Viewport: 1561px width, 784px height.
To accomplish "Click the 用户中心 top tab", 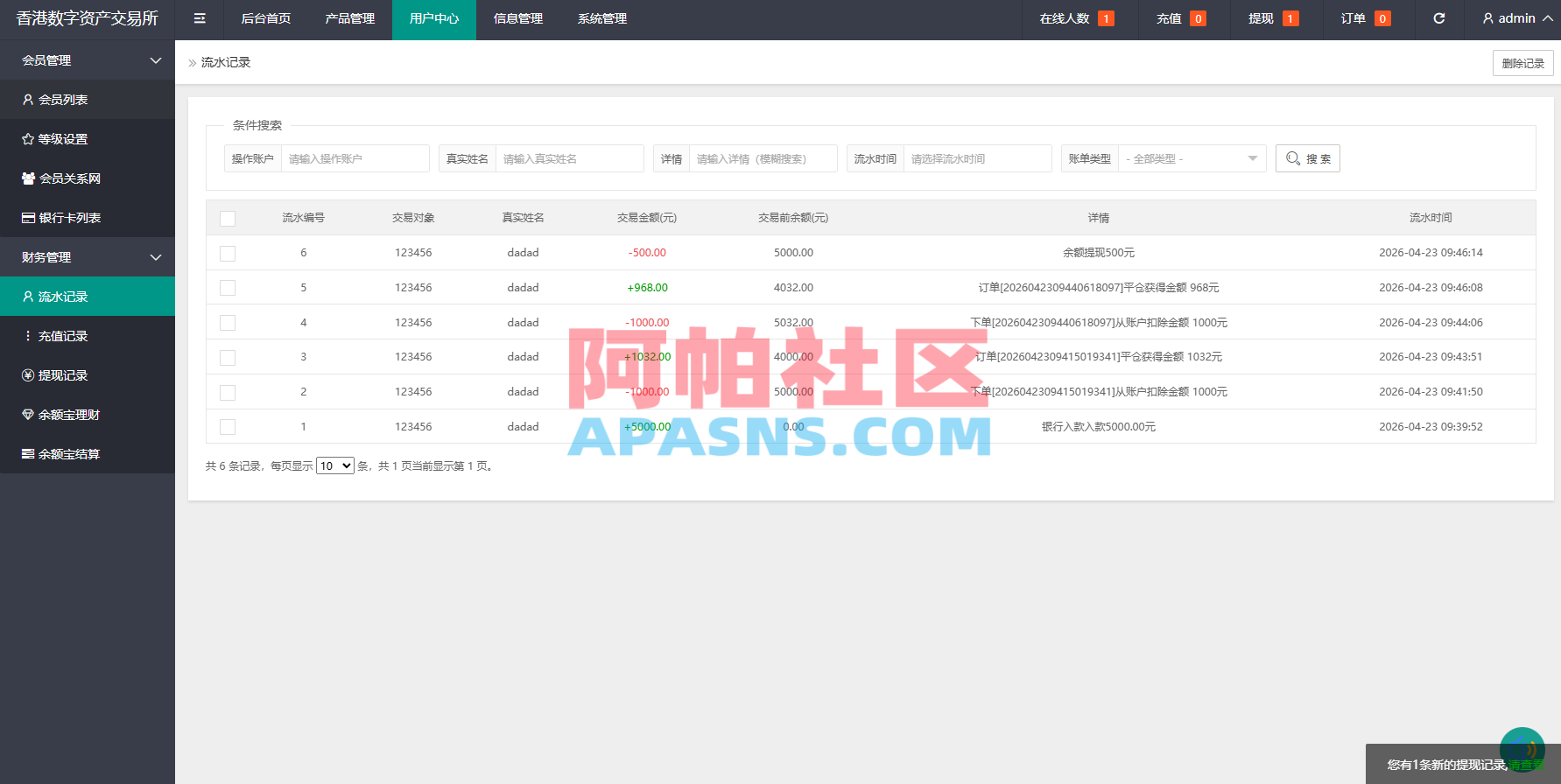I will click(x=434, y=18).
